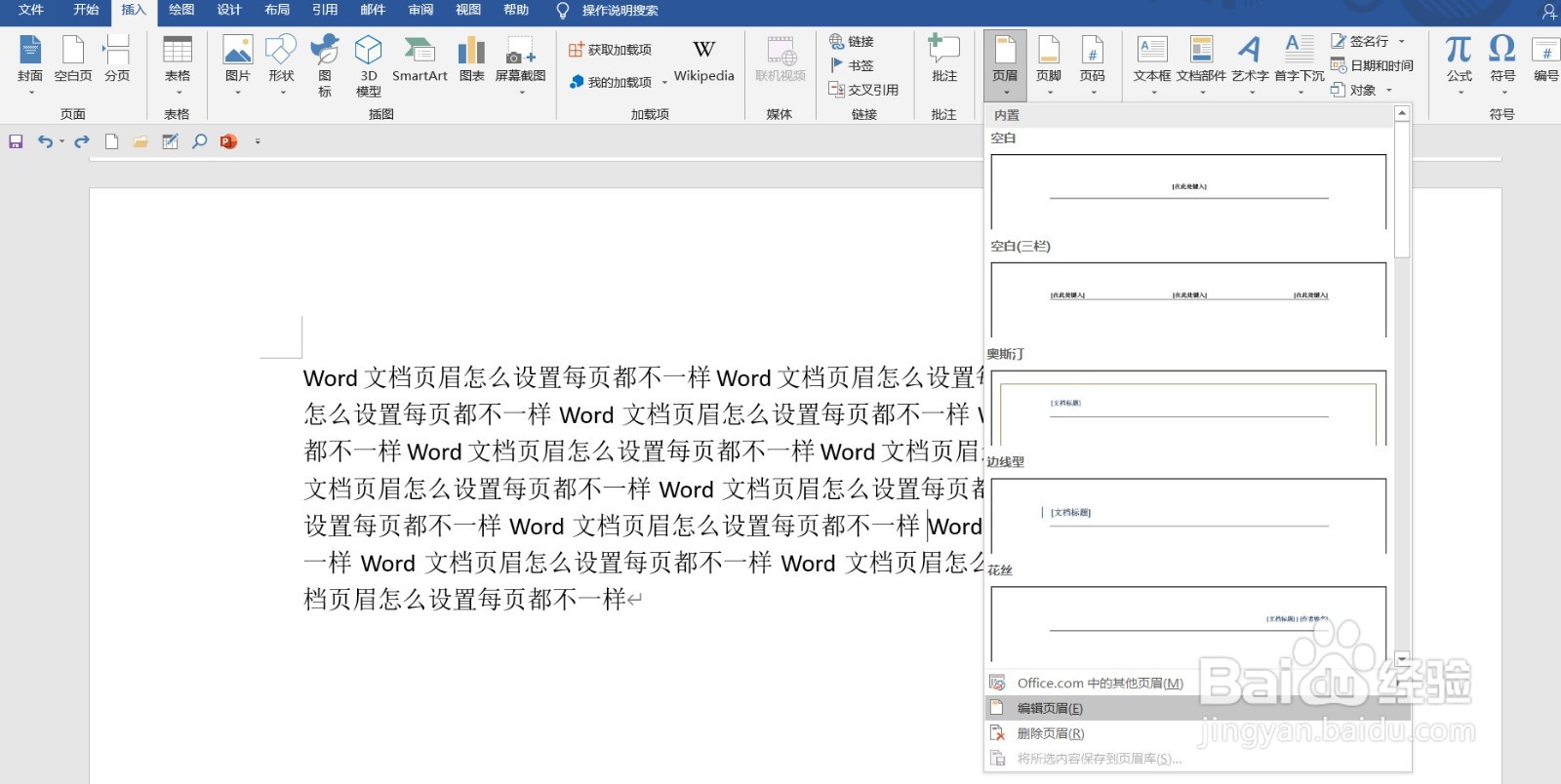Open the 文件 (File) tab
Image resolution: width=1561 pixels, height=784 pixels.
31,10
